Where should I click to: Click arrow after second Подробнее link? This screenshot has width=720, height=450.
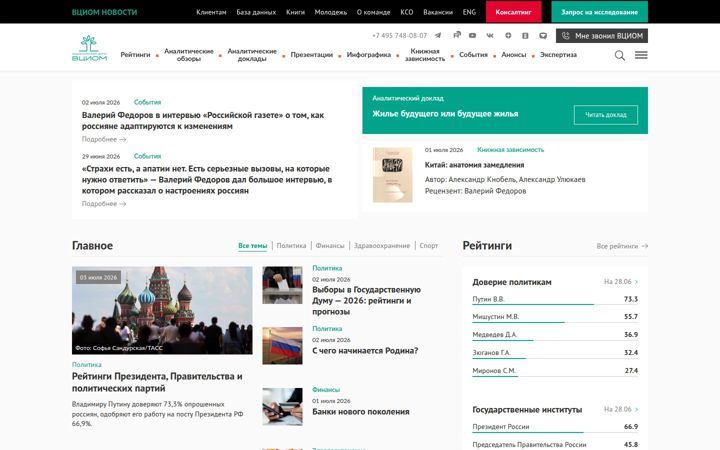[123, 204]
